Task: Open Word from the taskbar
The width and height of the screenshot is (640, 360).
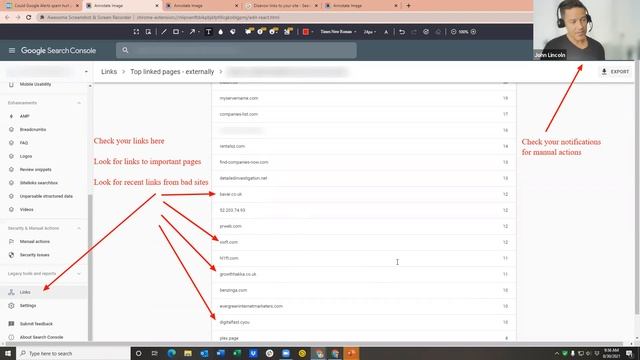Action: click(x=220, y=353)
